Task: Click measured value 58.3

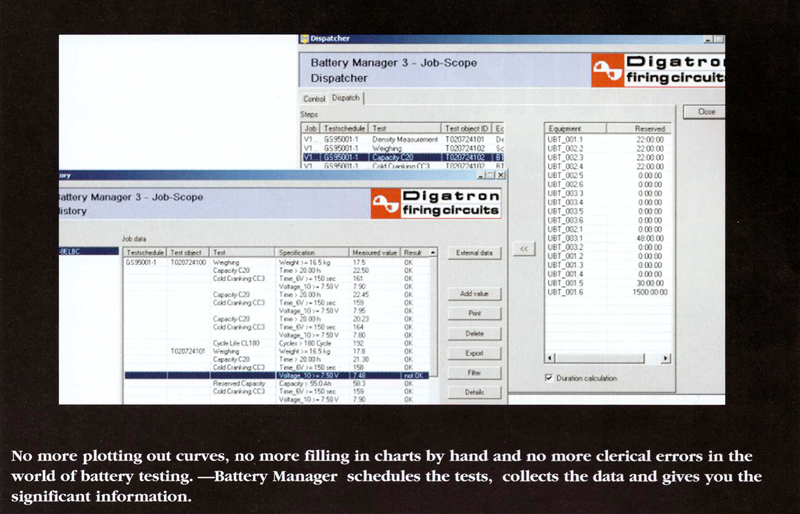Action: point(359,383)
